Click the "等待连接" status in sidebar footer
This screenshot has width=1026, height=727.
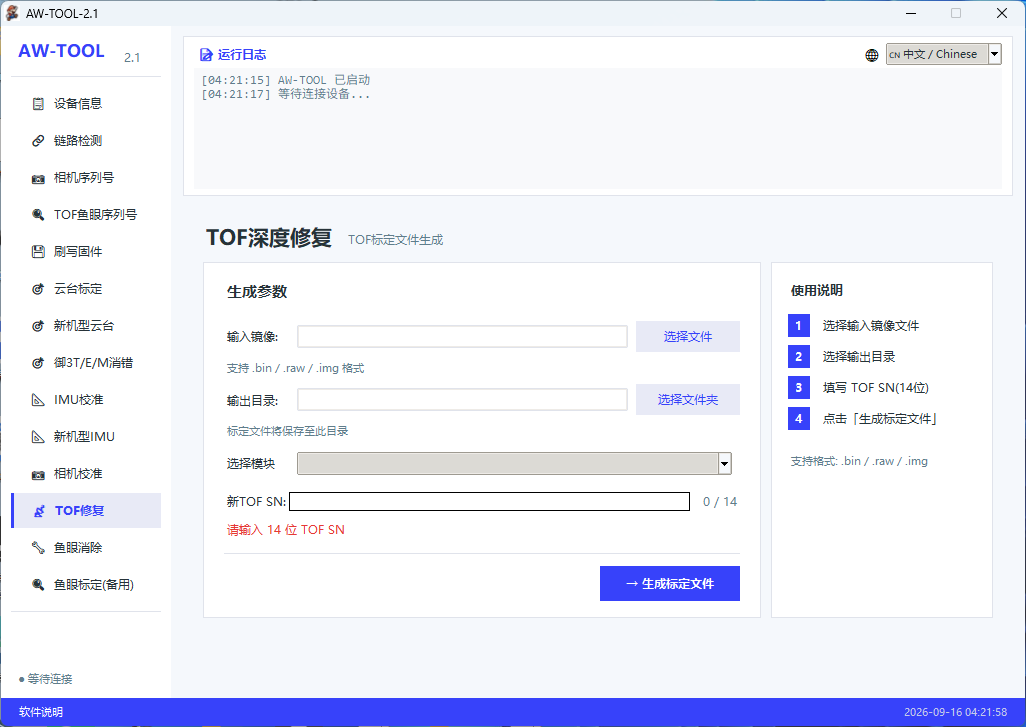[50, 679]
